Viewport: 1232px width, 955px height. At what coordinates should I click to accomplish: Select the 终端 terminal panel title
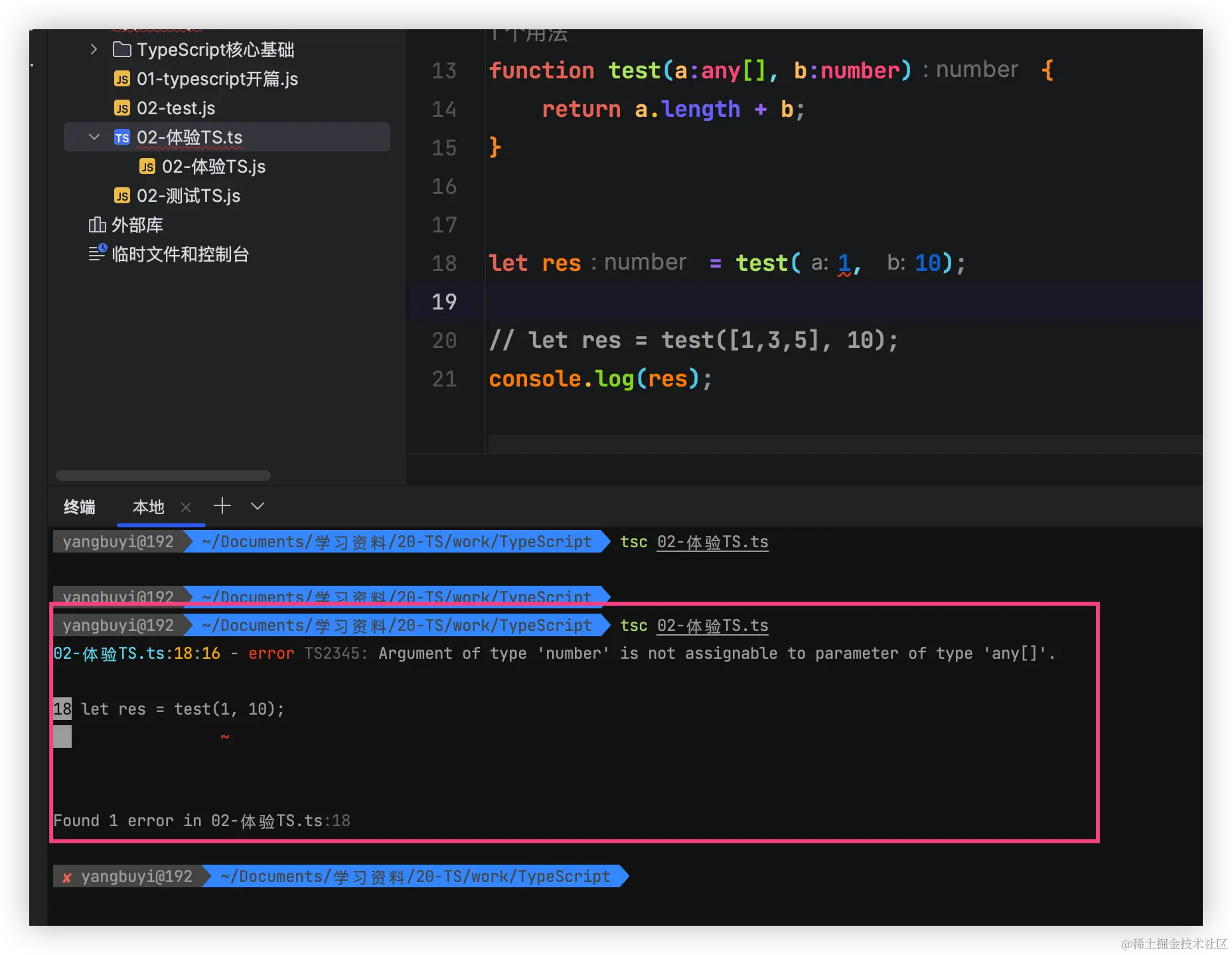[80, 507]
